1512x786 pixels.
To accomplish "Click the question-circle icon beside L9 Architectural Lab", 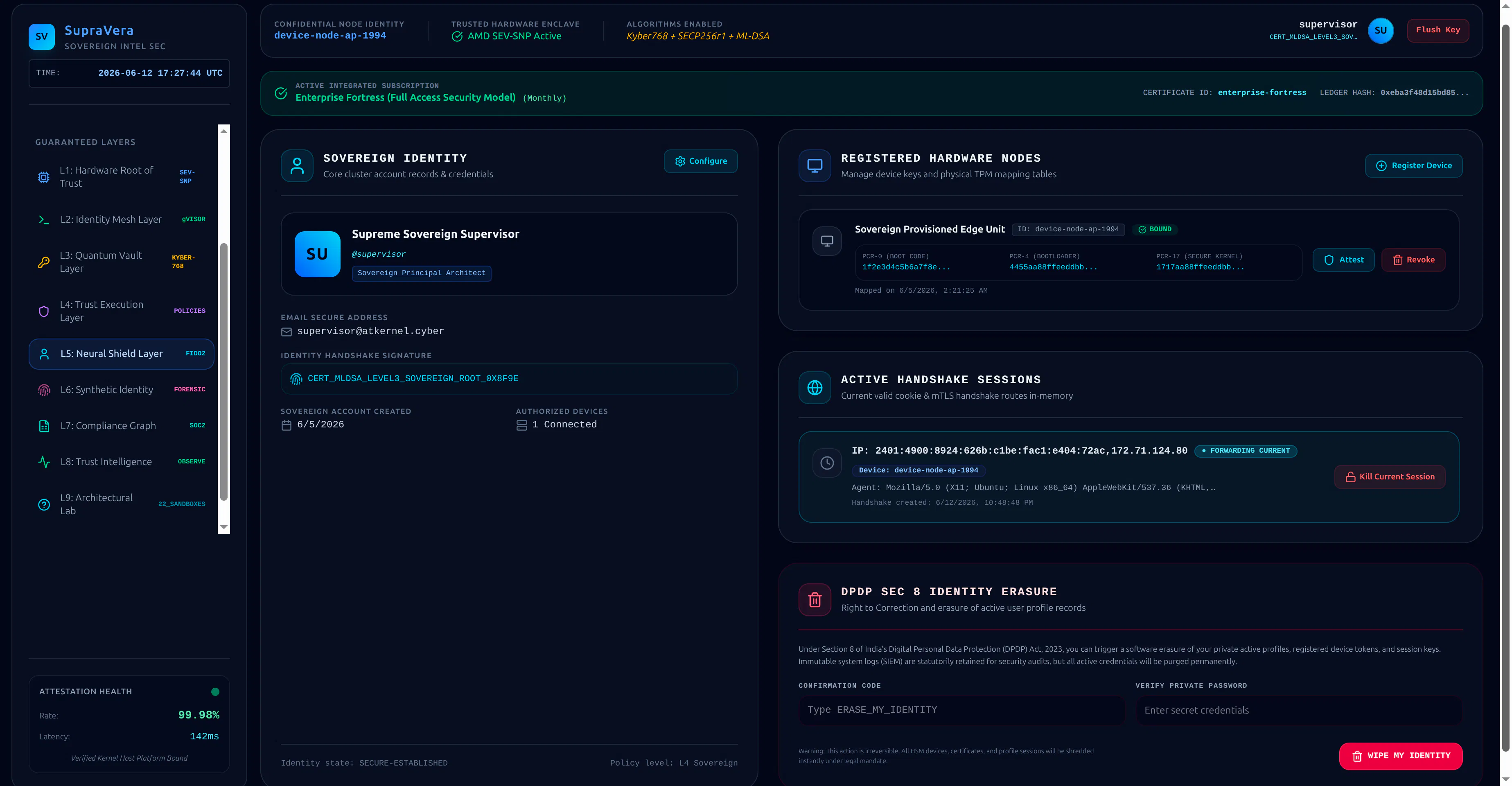I will [x=44, y=504].
